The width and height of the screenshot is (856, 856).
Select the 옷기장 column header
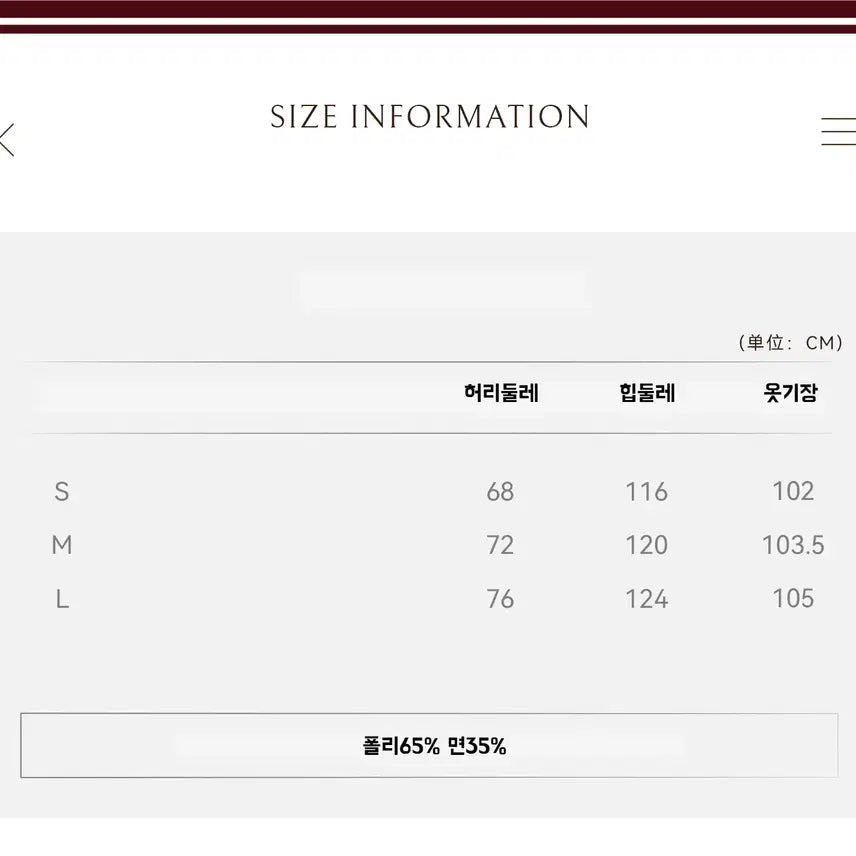(790, 393)
